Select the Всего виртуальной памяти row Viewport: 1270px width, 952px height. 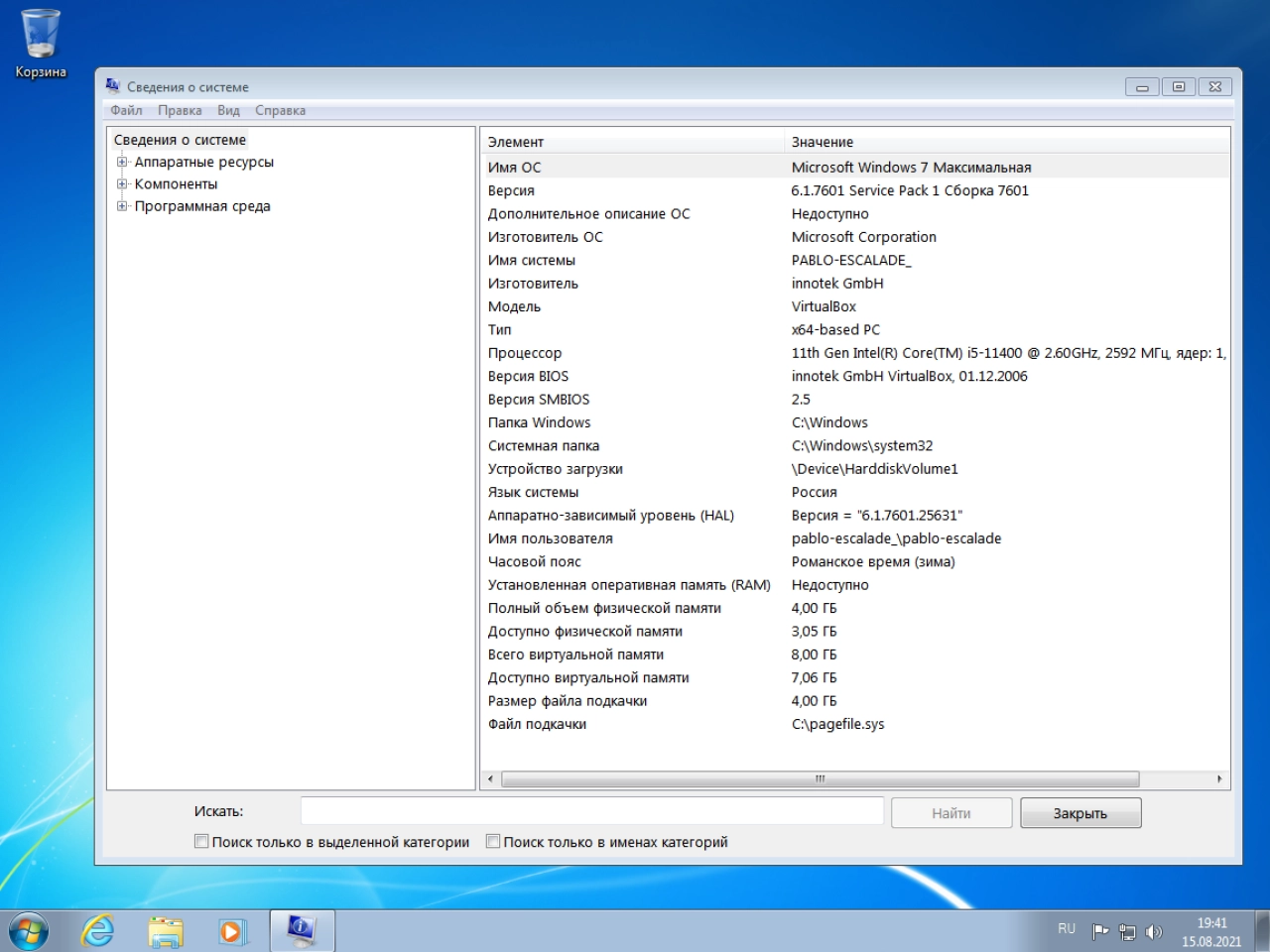tap(855, 654)
